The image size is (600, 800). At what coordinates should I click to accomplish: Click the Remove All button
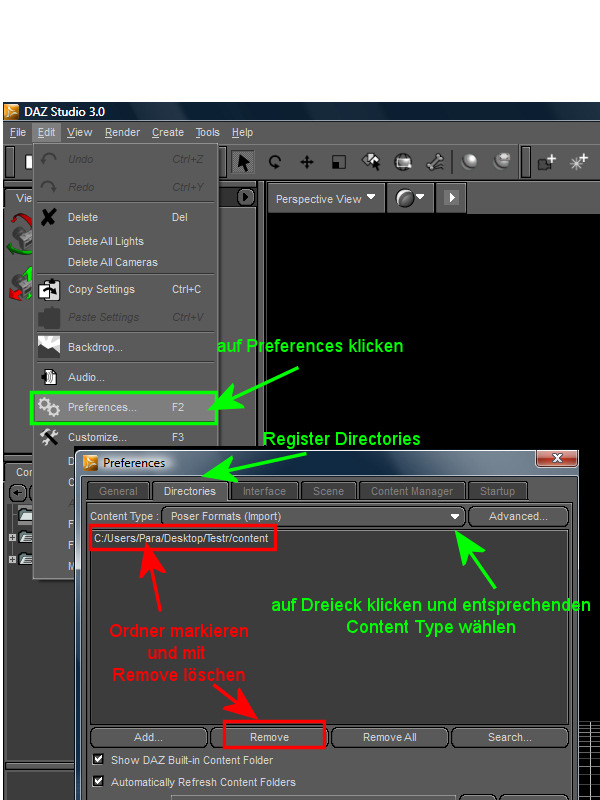pyautogui.click(x=390, y=737)
